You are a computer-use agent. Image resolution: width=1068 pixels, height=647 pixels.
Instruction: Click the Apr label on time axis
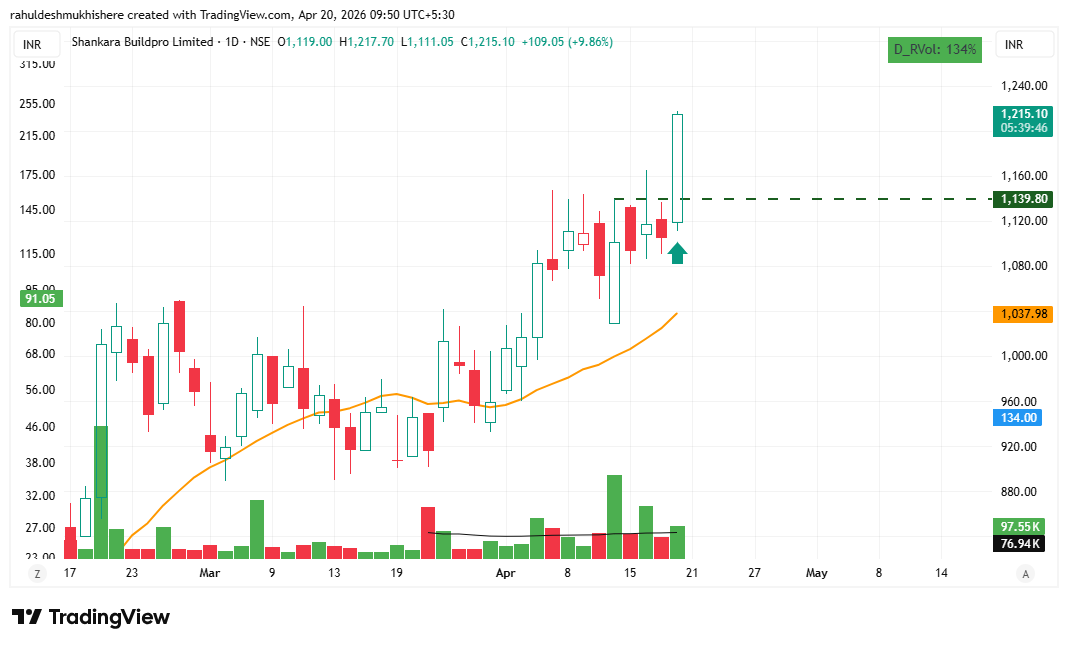point(505,573)
